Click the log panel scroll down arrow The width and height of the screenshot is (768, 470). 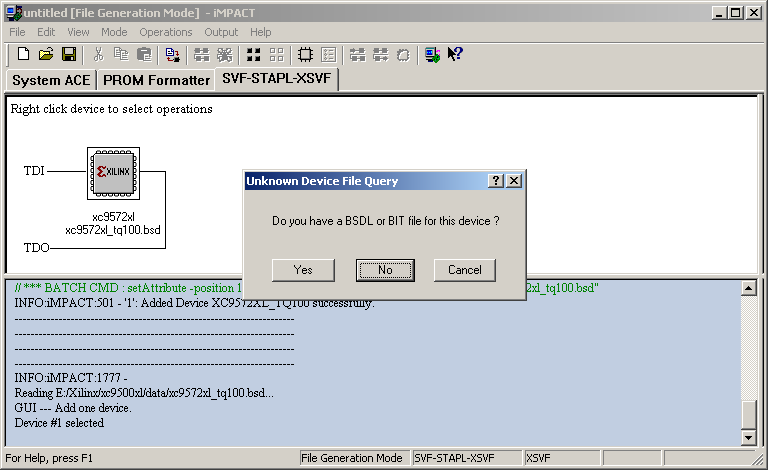point(748,437)
